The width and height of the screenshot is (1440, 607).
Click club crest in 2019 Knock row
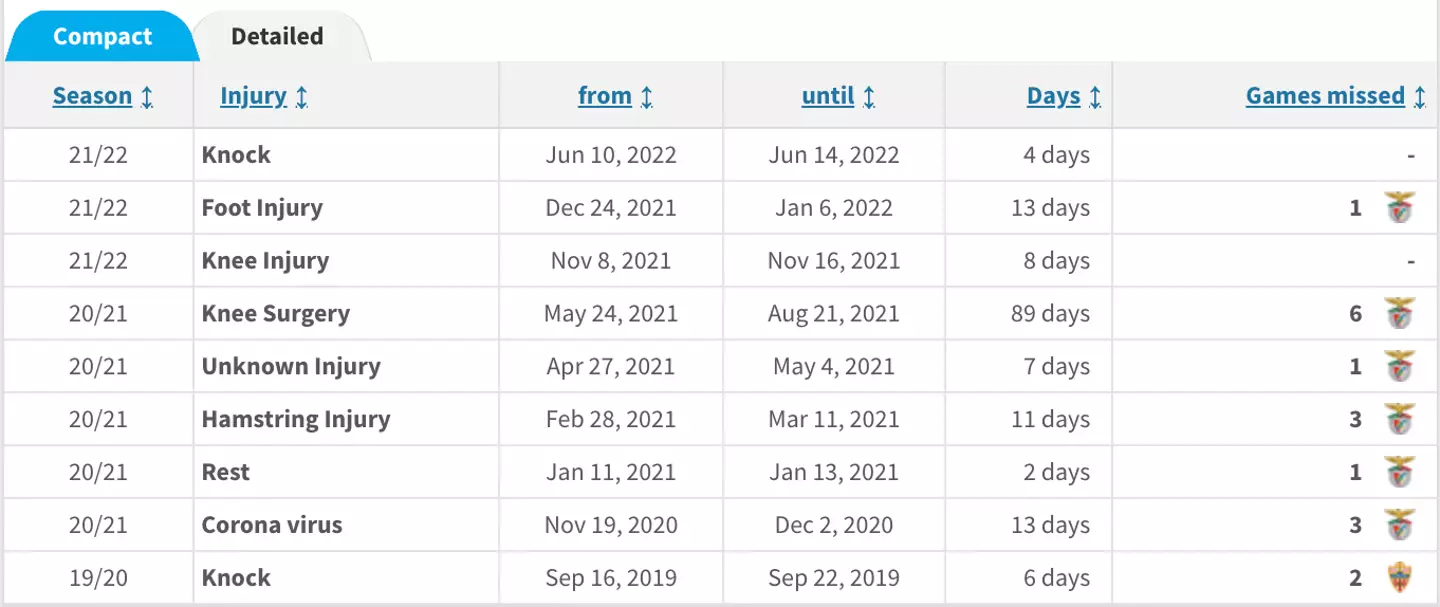(1399, 578)
